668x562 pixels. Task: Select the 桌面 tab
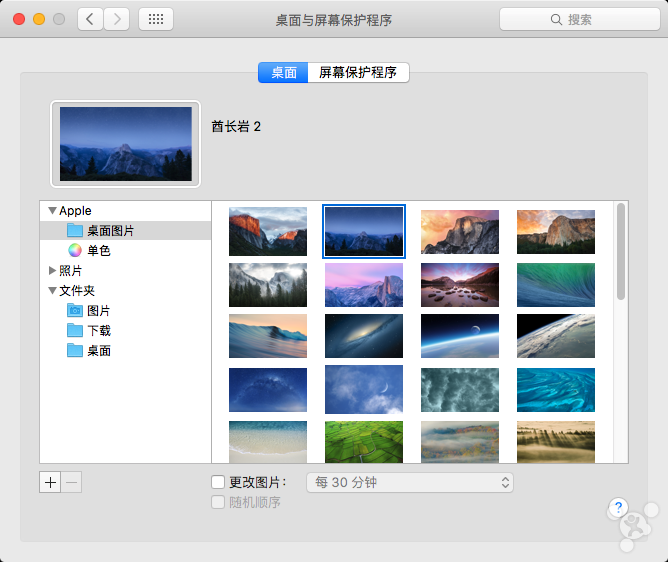tap(283, 72)
